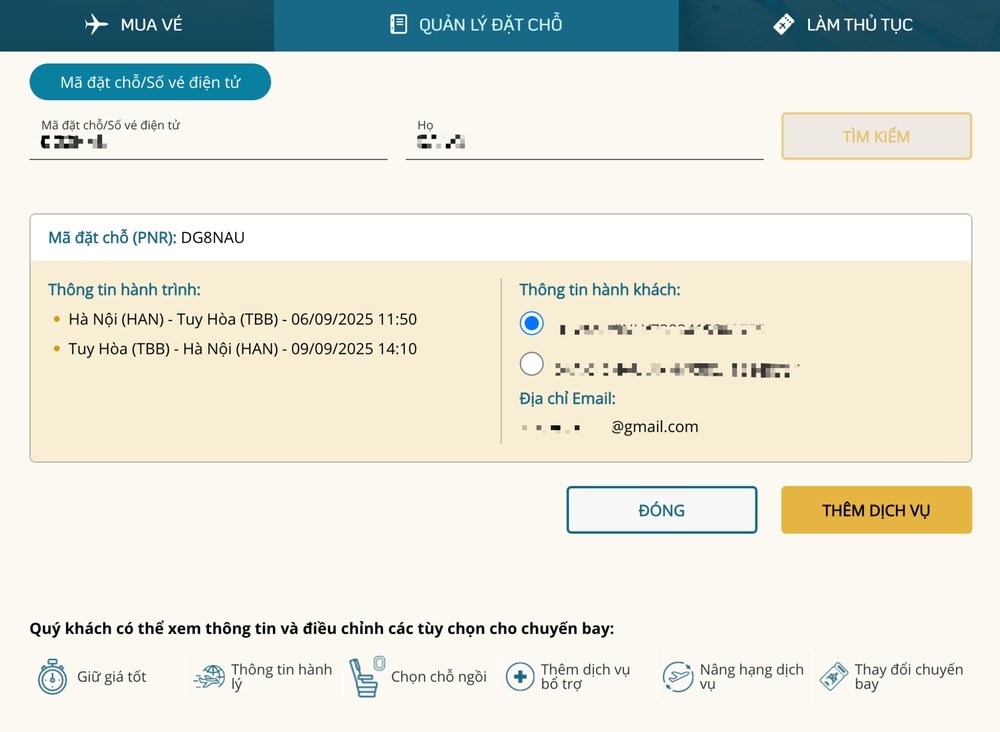Select the first passenger radio button
1000x732 pixels.
pyautogui.click(x=531, y=323)
